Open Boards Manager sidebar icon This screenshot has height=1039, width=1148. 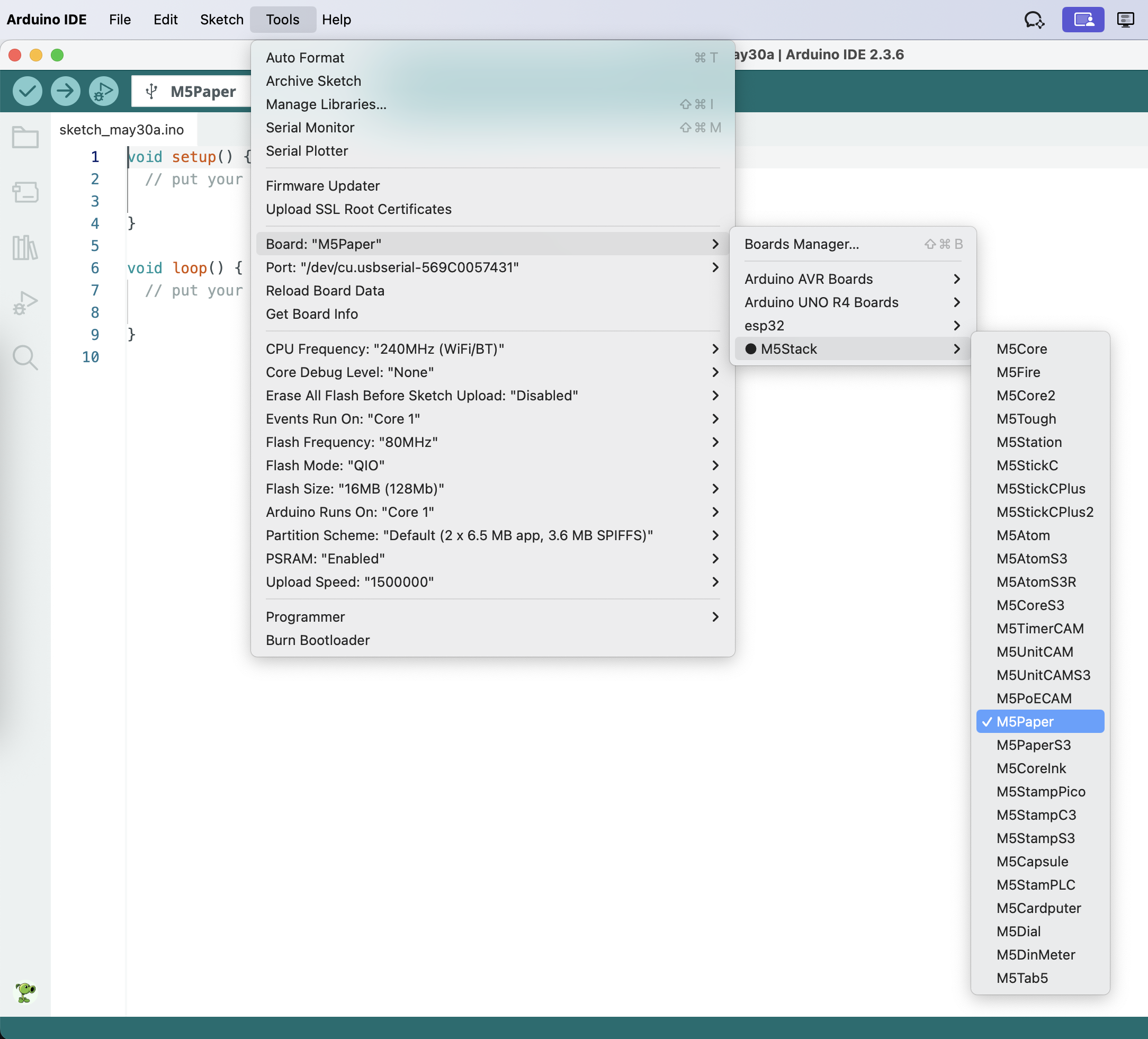coord(25,192)
